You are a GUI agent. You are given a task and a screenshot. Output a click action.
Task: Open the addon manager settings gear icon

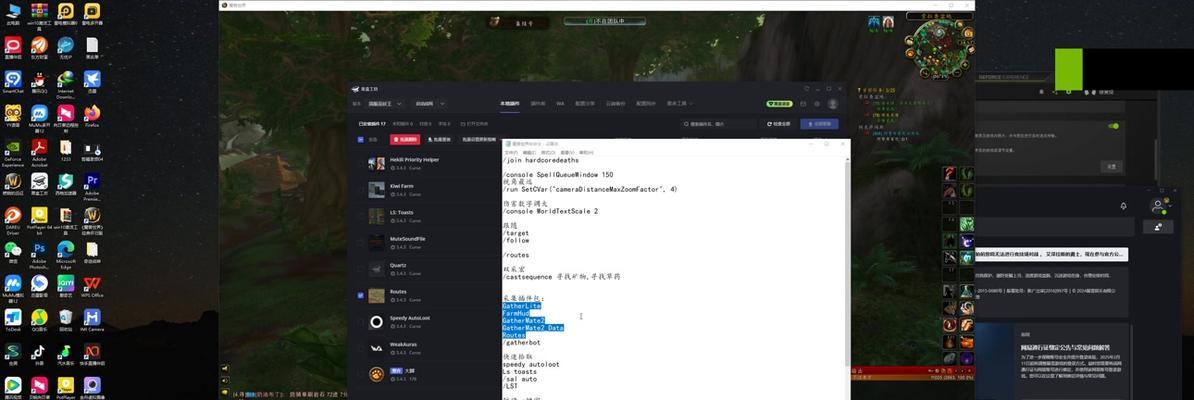(817, 104)
